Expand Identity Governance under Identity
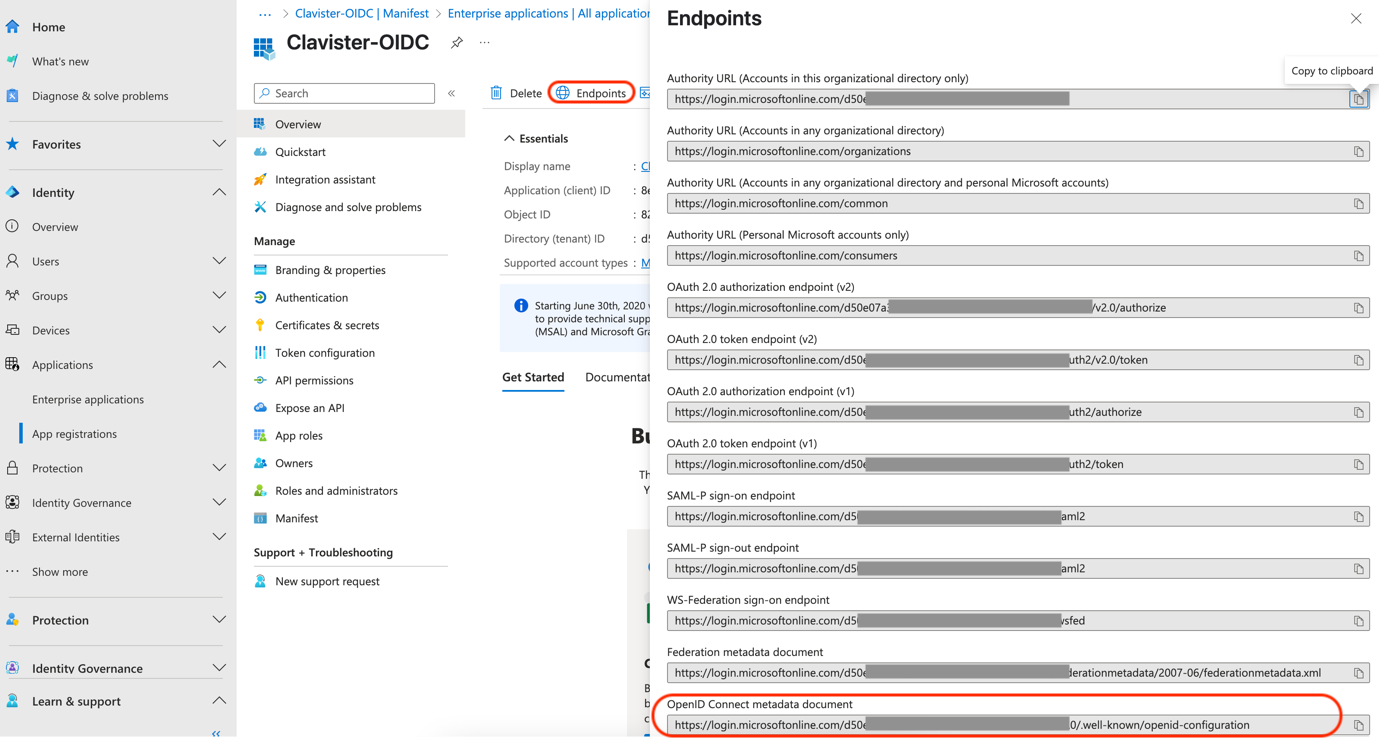Image resolution: width=1384 pixels, height=739 pixels. point(219,502)
